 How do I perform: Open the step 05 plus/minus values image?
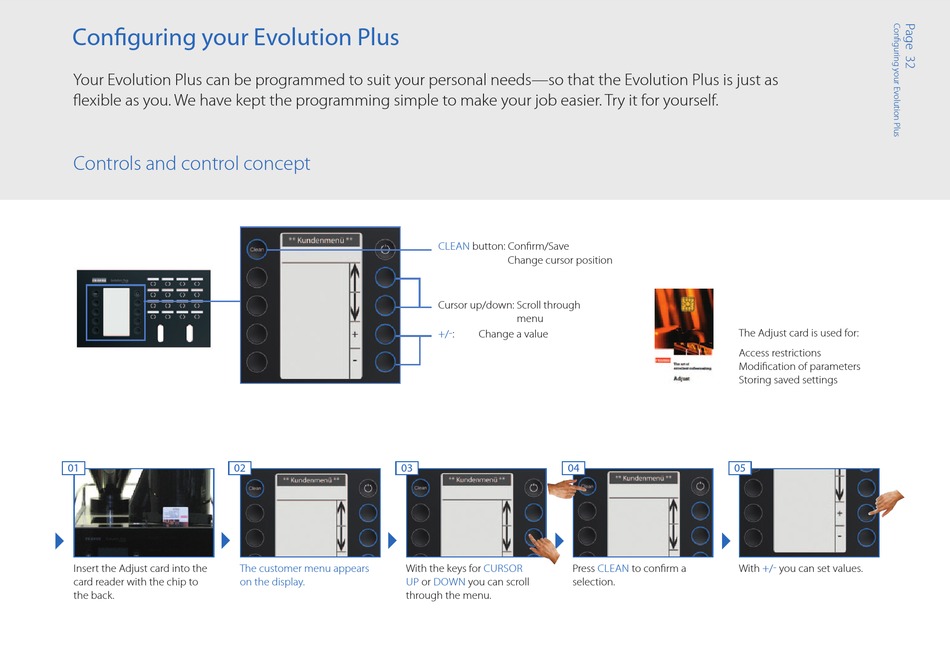pyautogui.click(x=809, y=513)
